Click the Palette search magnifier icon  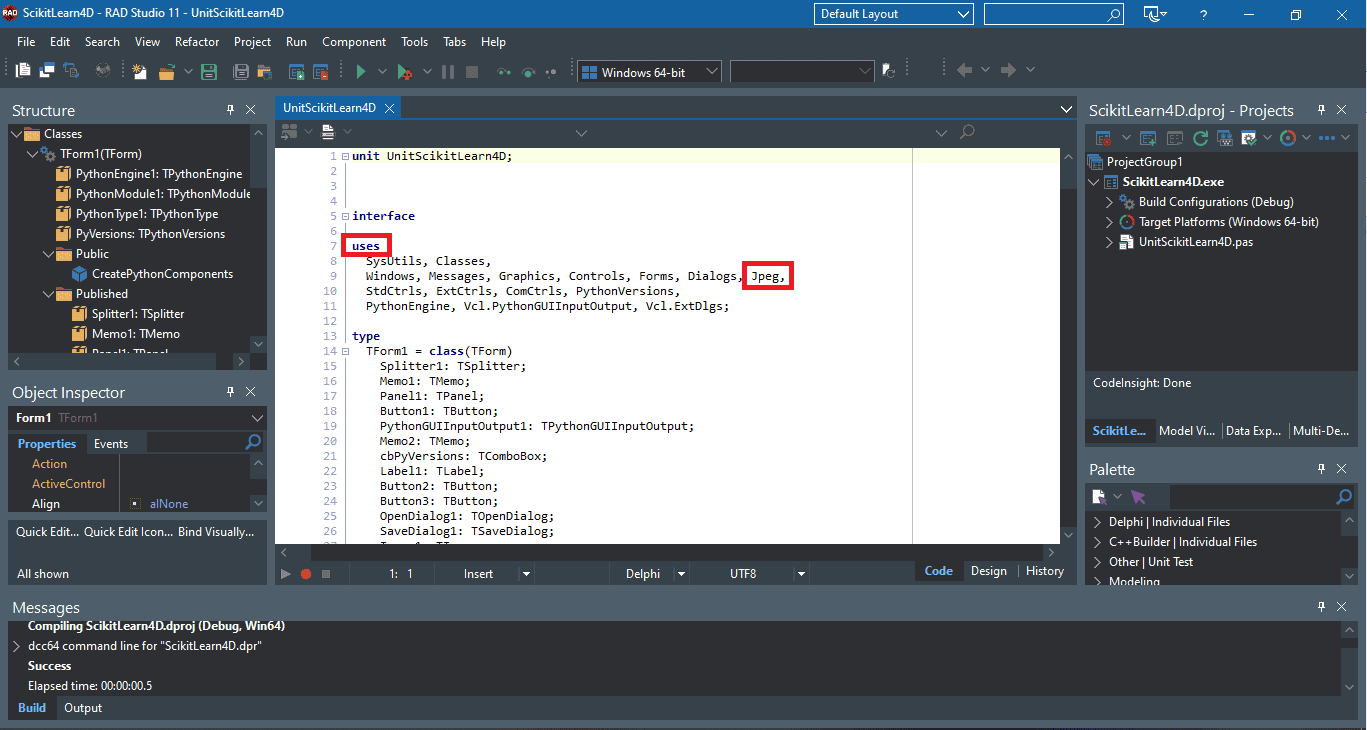pyautogui.click(x=1344, y=497)
